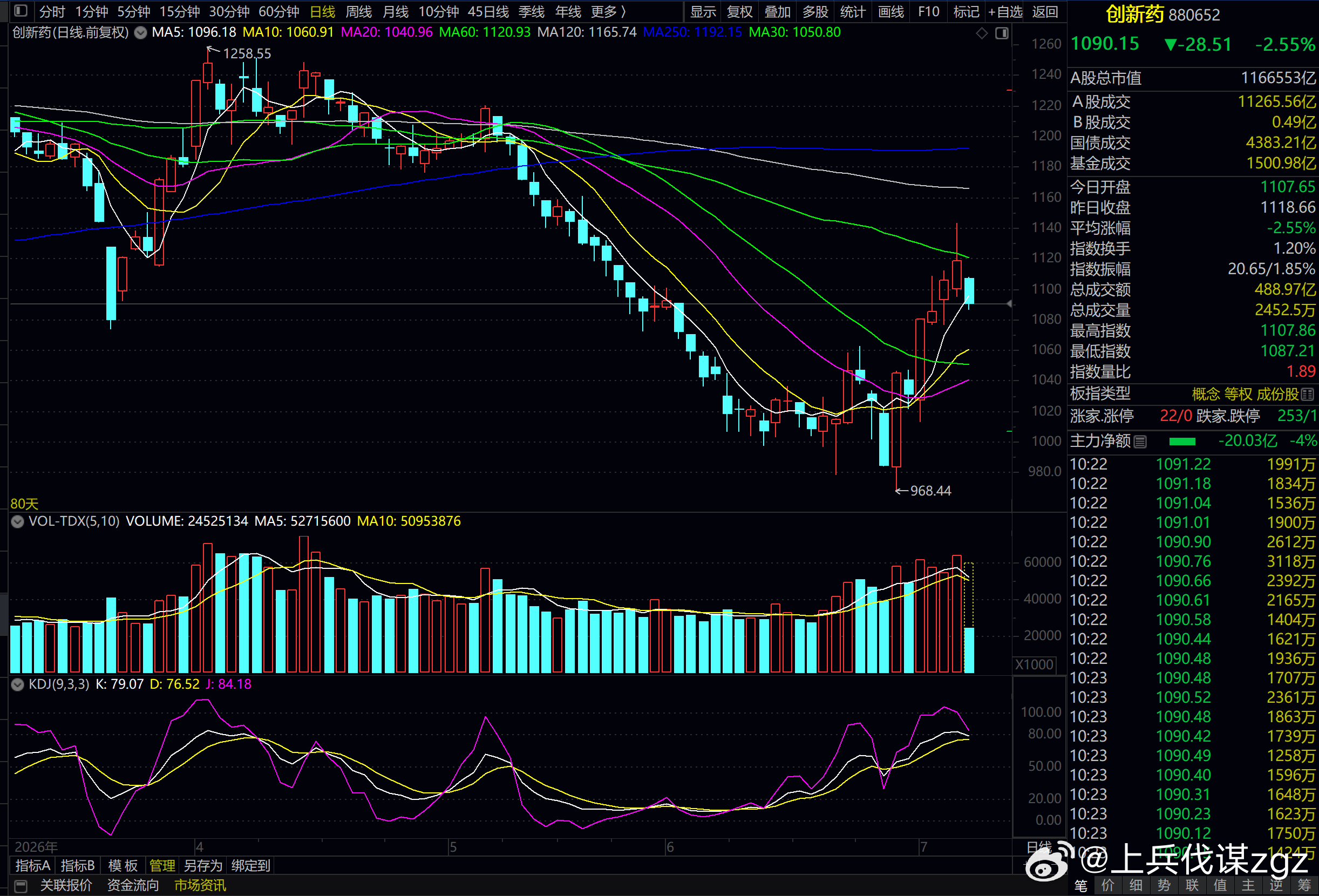This screenshot has height=896, width=1319.
Task: Toggle the side panel icon above the chart
Action: coord(1002,33)
